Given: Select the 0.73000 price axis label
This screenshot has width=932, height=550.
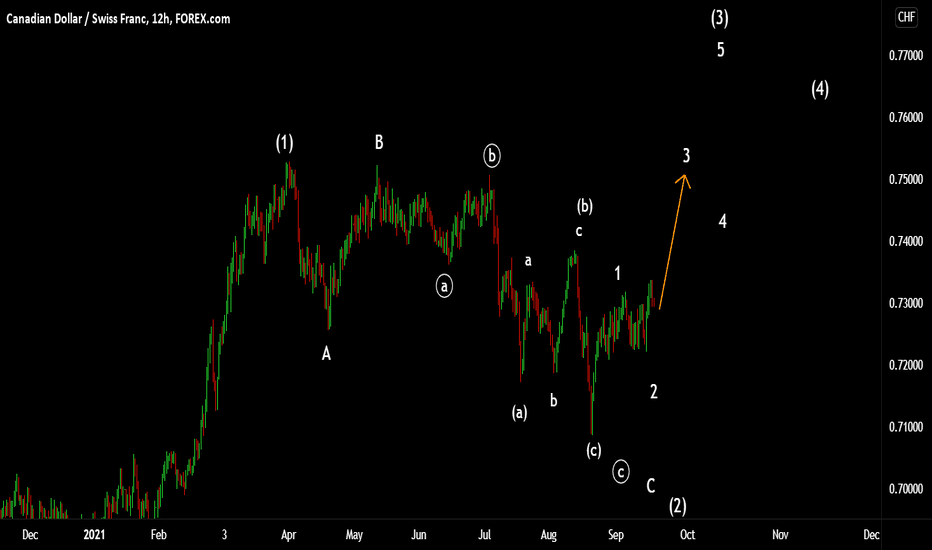Looking at the screenshot, I should pyautogui.click(x=906, y=303).
